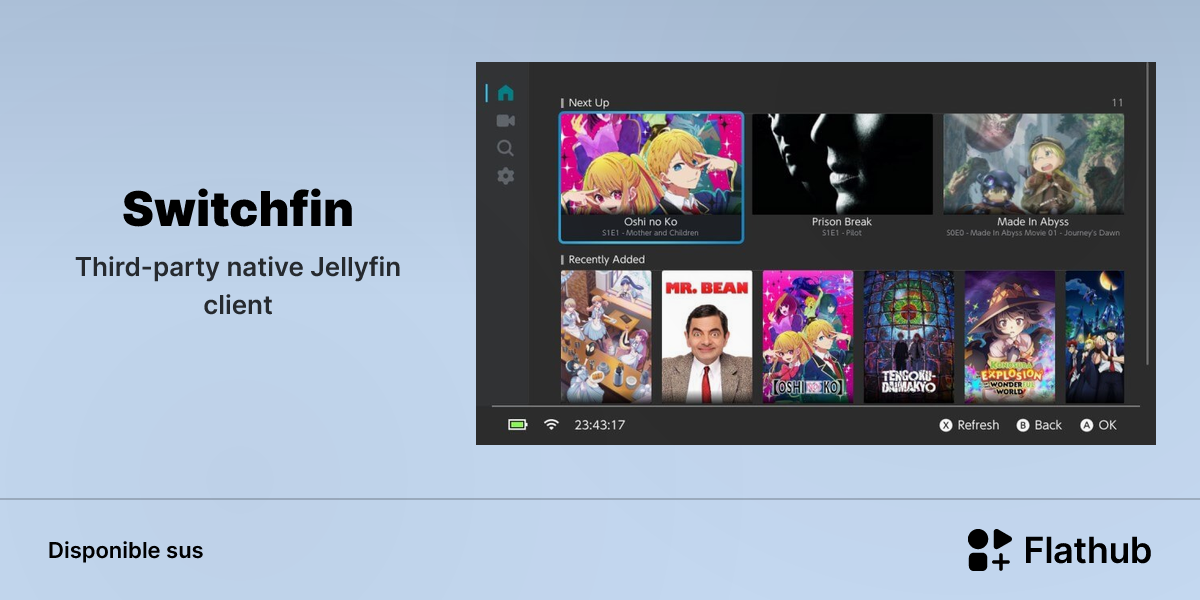Image resolution: width=1200 pixels, height=600 pixels.
Task: Open the search magnifier in sidebar
Action: [x=505, y=148]
